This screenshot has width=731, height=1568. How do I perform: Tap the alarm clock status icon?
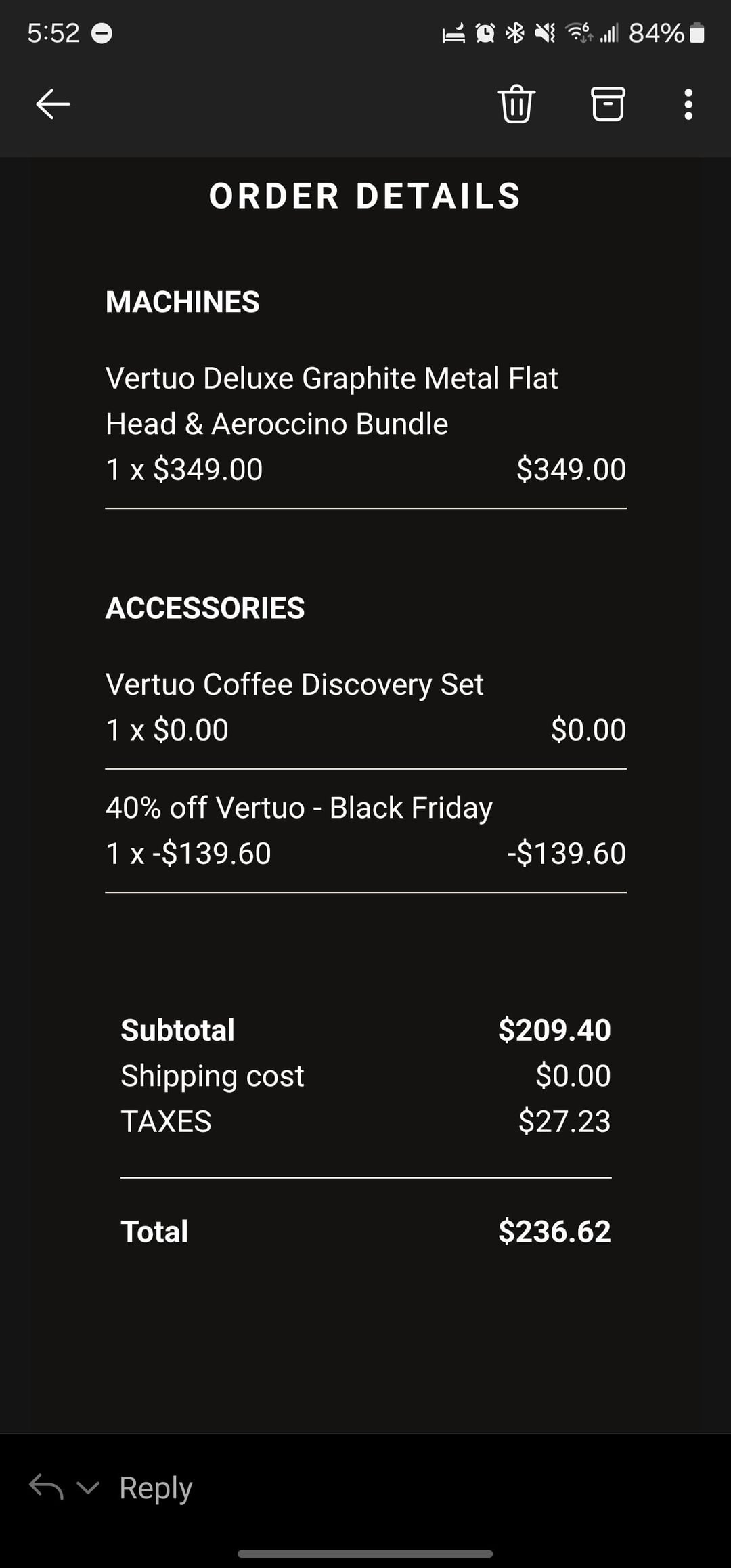pyautogui.click(x=485, y=33)
